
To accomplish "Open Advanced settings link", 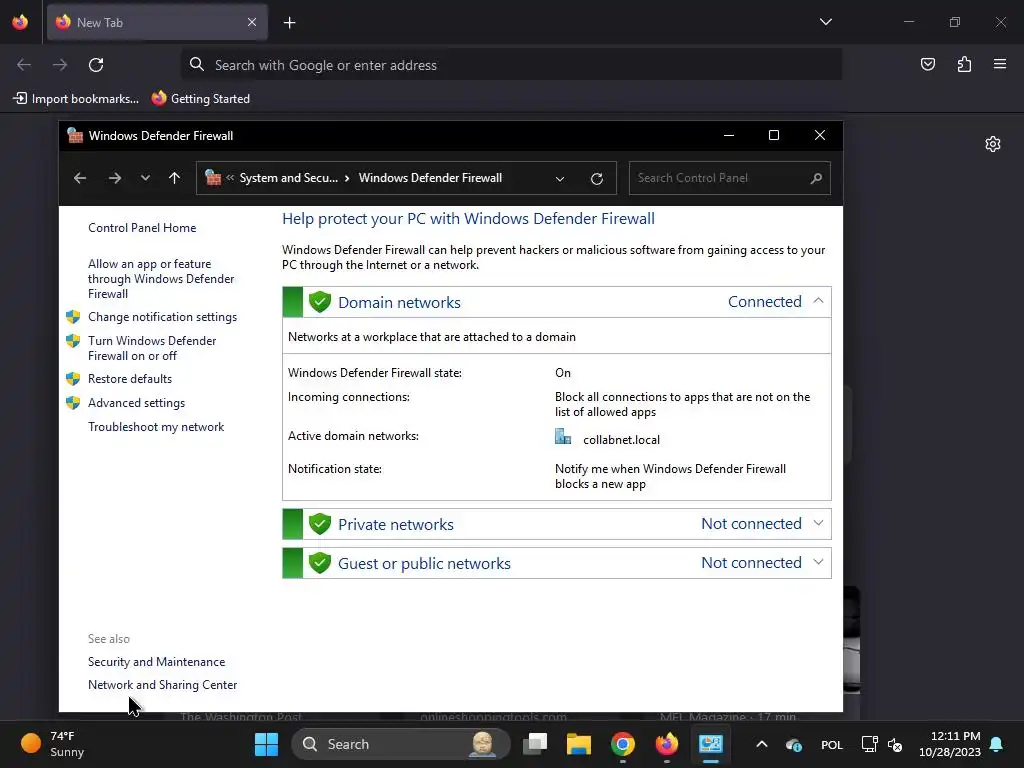I will point(136,403).
